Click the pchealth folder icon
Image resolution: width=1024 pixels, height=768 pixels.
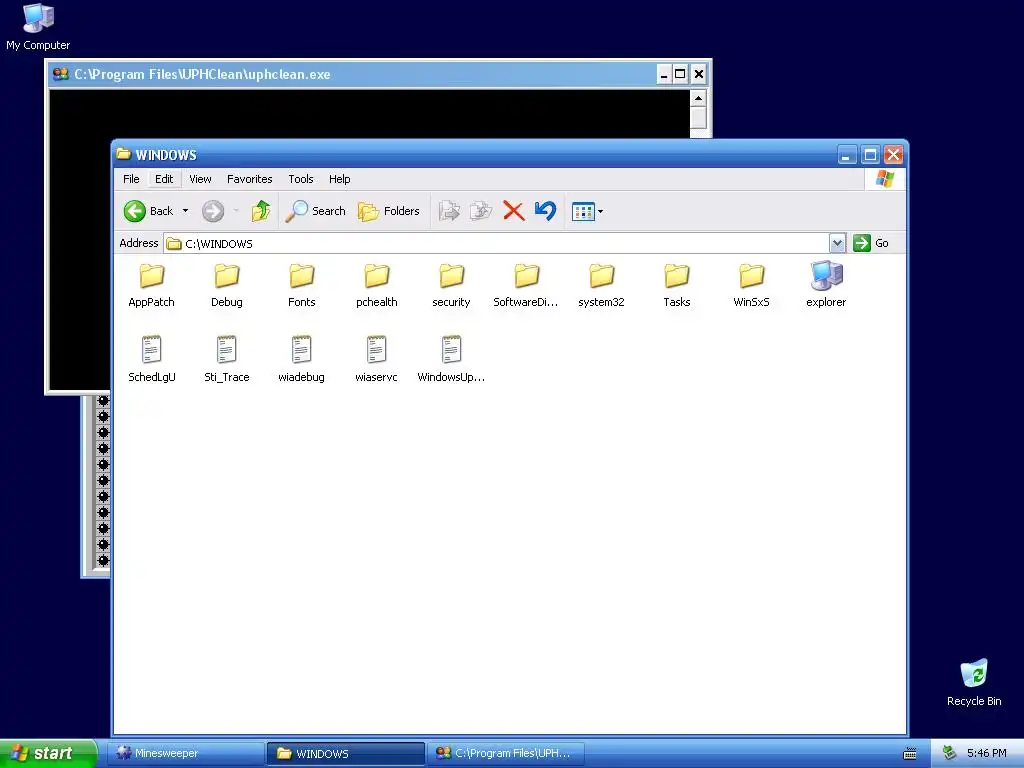pyautogui.click(x=377, y=276)
